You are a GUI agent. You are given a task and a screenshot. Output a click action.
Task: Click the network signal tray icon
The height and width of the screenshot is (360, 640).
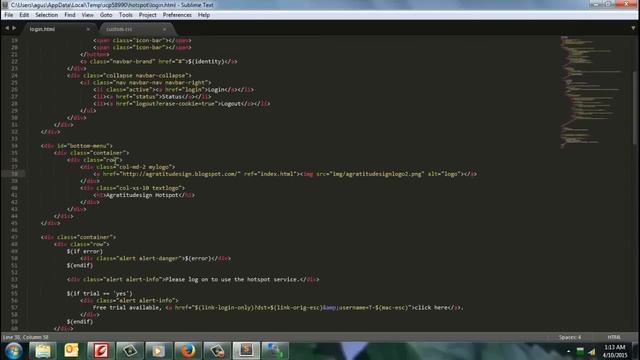(x=592, y=351)
